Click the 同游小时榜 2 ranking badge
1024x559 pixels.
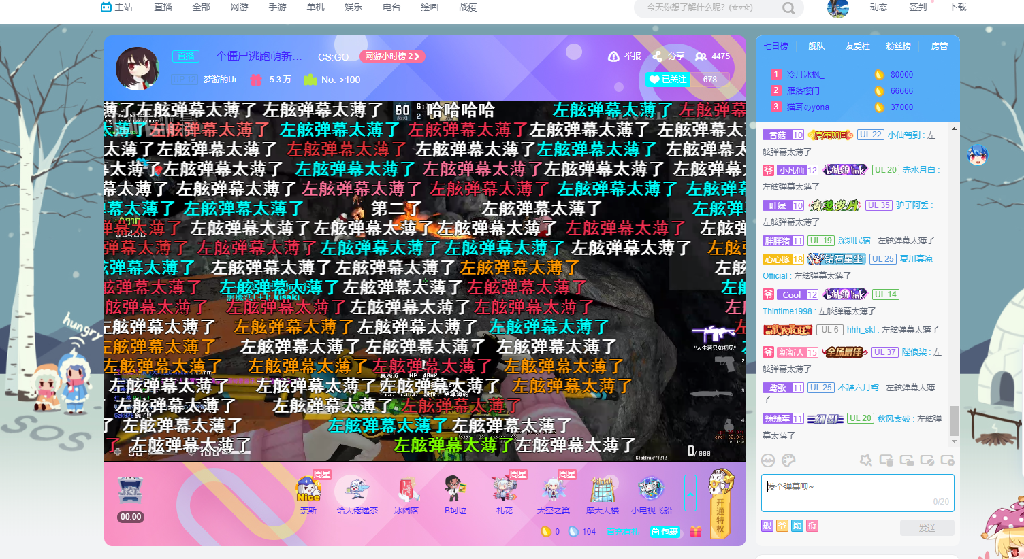392,56
